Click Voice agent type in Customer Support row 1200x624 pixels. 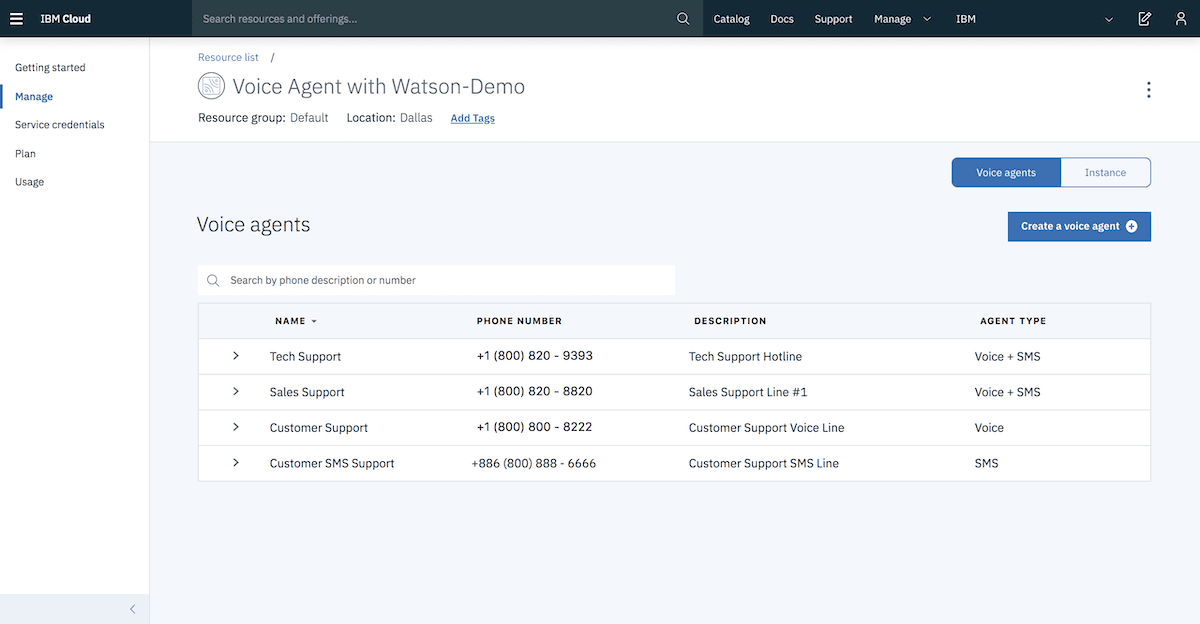coord(989,428)
